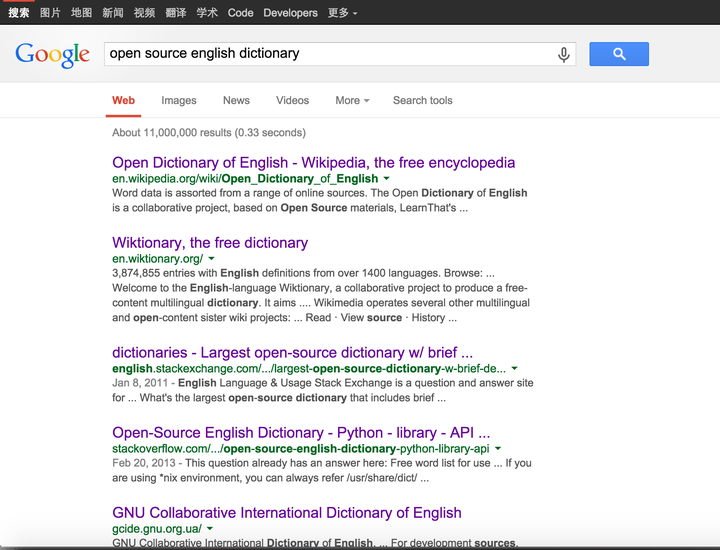The width and height of the screenshot is (720, 550).
Task: Open 翻译 in the top black bar
Action: pos(175,13)
